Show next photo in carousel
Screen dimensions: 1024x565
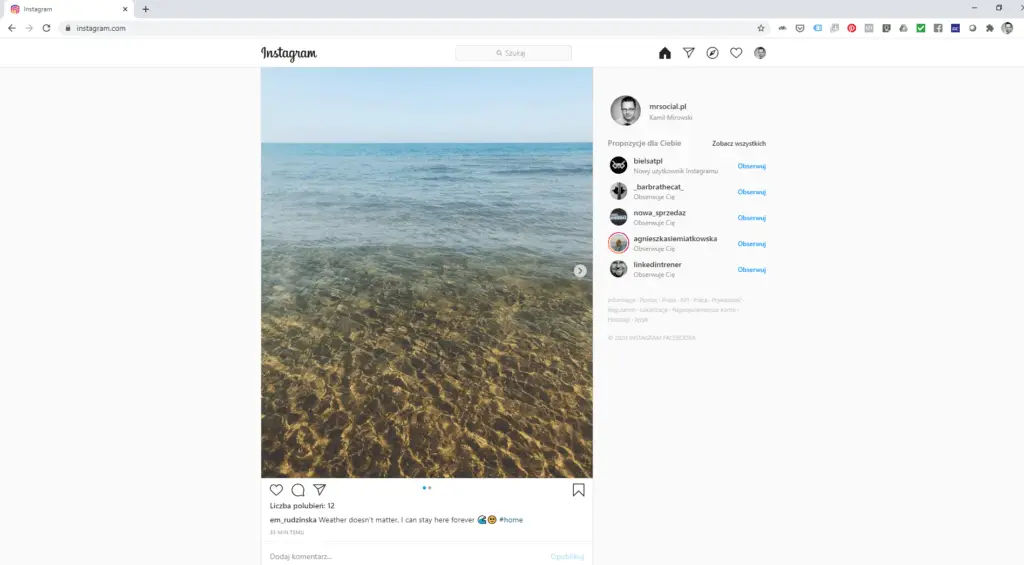tap(580, 271)
